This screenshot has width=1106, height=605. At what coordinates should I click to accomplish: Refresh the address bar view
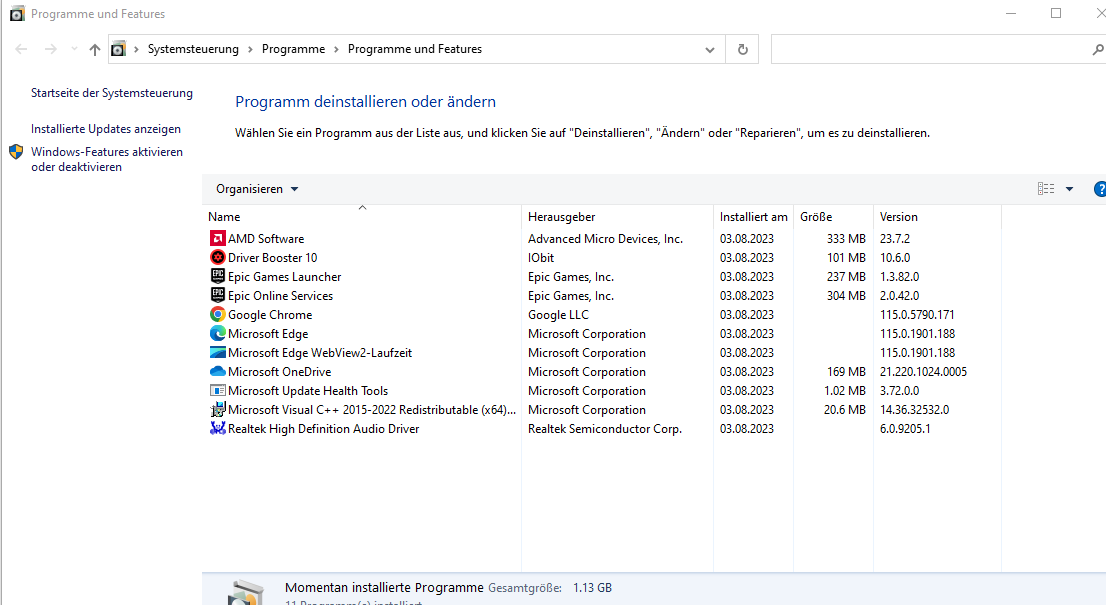pos(742,49)
